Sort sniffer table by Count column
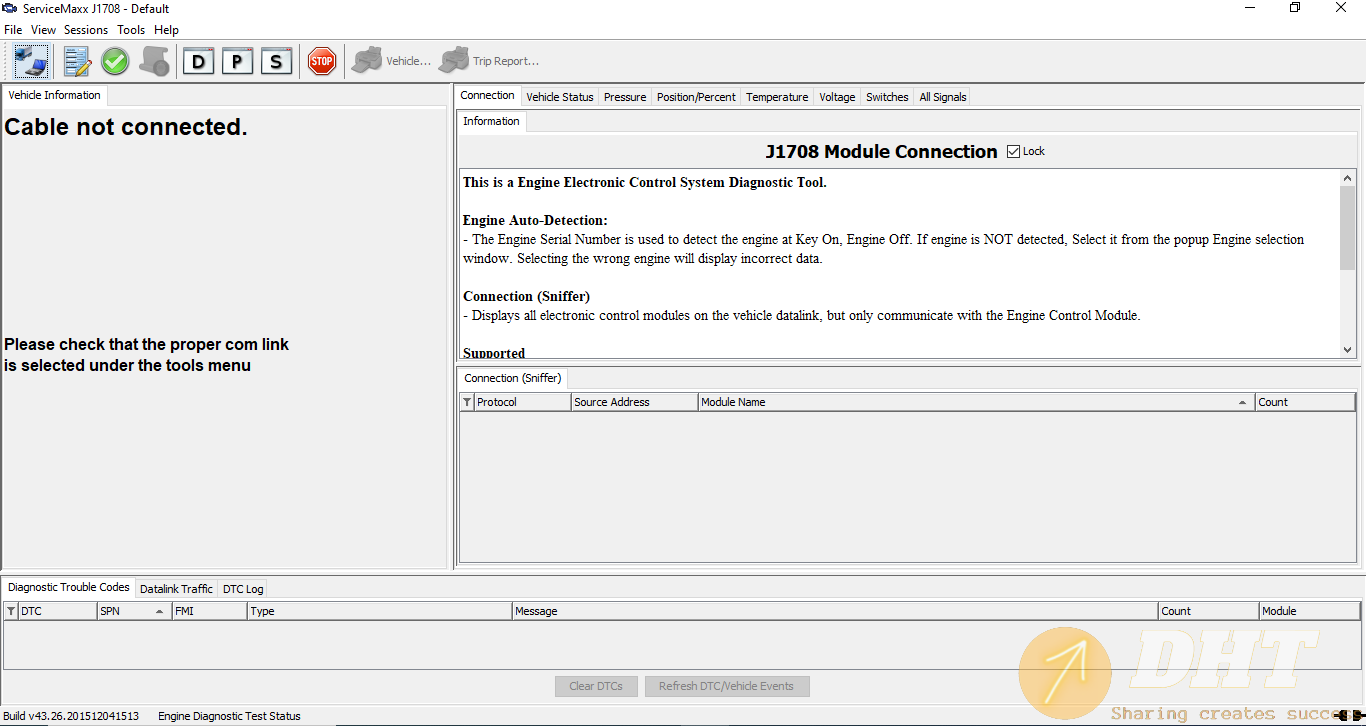Image resolution: width=1366 pixels, height=726 pixels. (1305, 402)
